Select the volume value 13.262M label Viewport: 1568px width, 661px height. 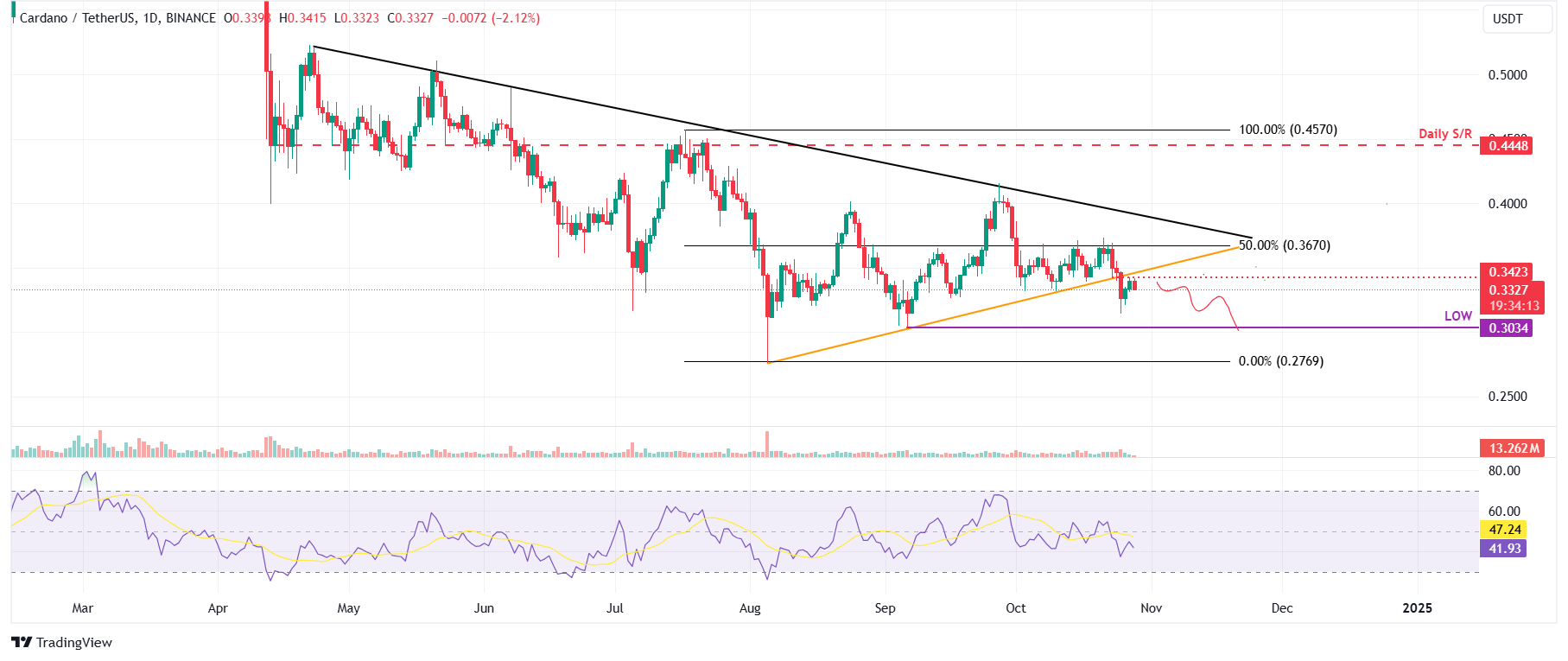[x=1513, y=448]
